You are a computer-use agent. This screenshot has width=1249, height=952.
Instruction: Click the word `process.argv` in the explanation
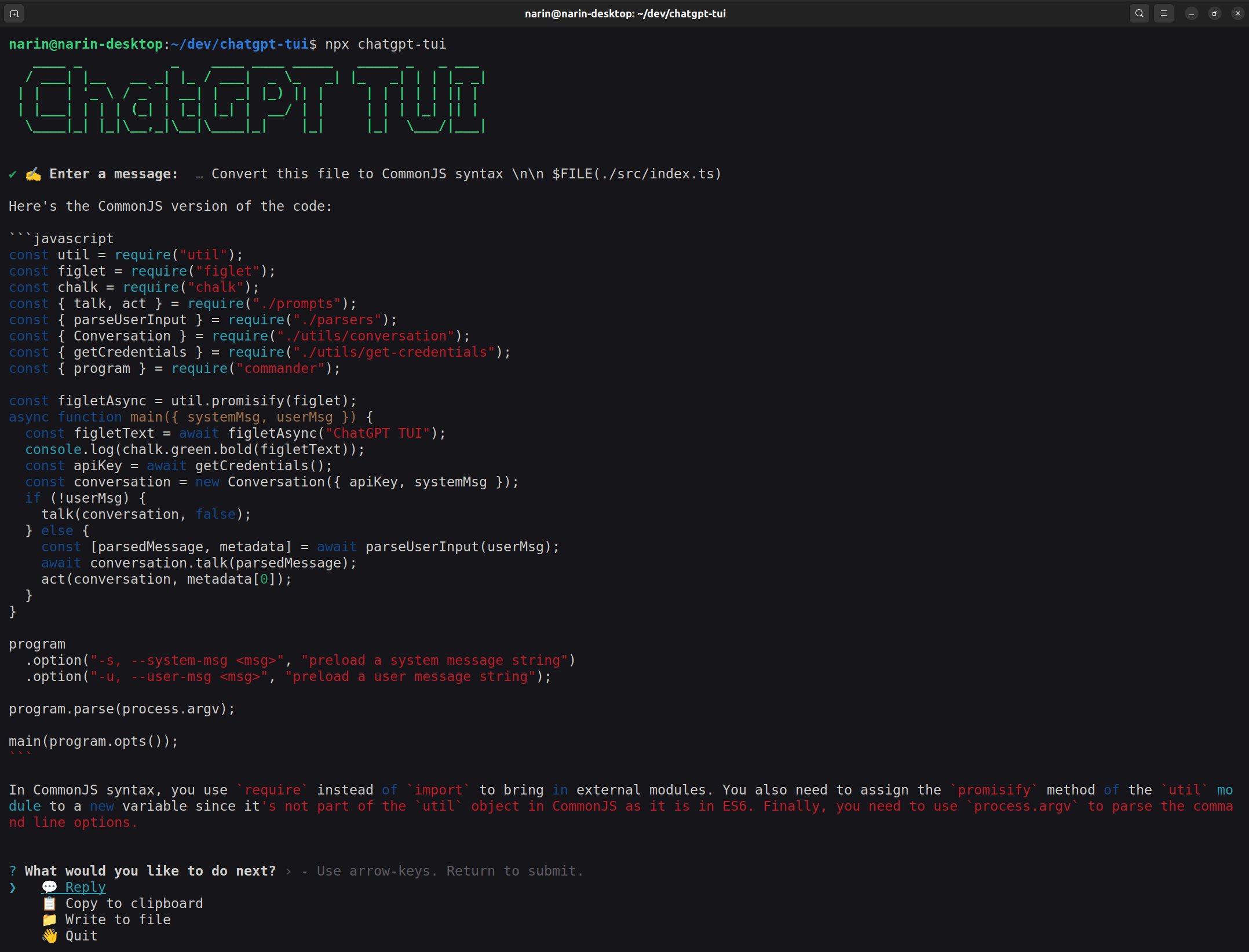coord(1022,806)
